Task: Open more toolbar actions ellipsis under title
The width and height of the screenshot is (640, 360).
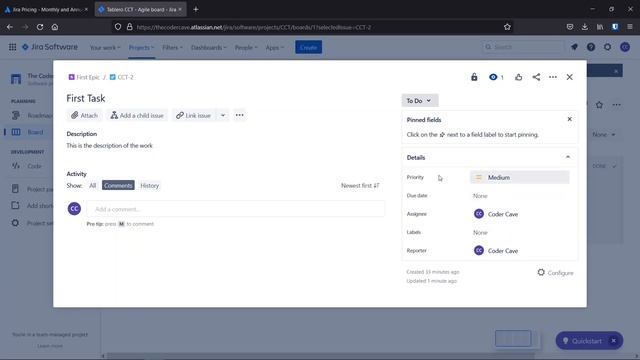Action: tap(240, 116)
